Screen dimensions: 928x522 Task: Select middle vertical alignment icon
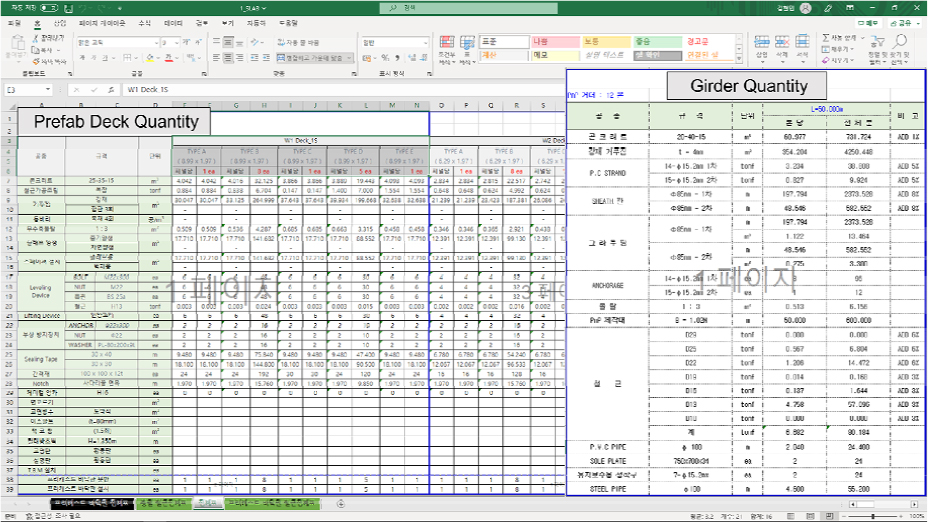228,43
